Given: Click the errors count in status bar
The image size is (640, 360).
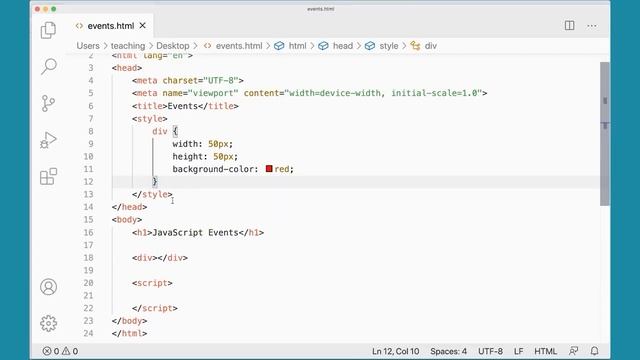Looking at the screenshot, I should click(x=51, y=351).
